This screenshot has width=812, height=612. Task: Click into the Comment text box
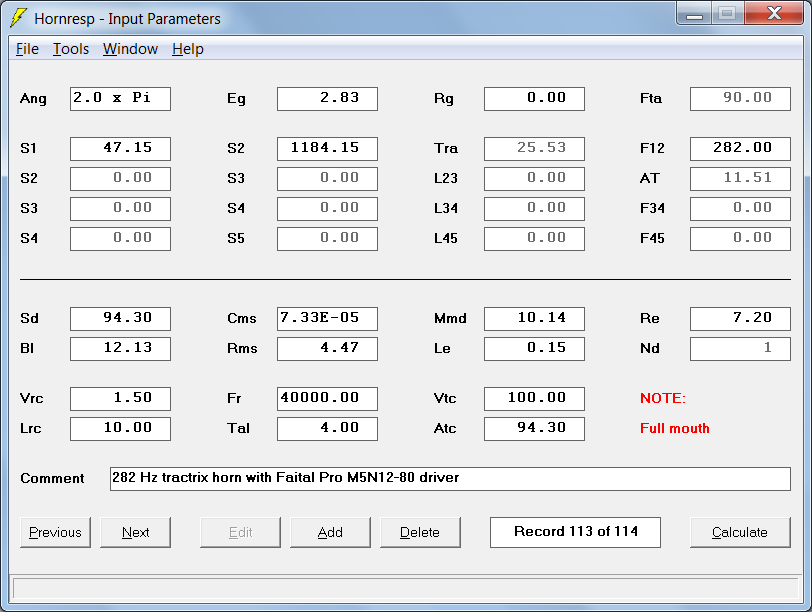[x=450, y=479]
